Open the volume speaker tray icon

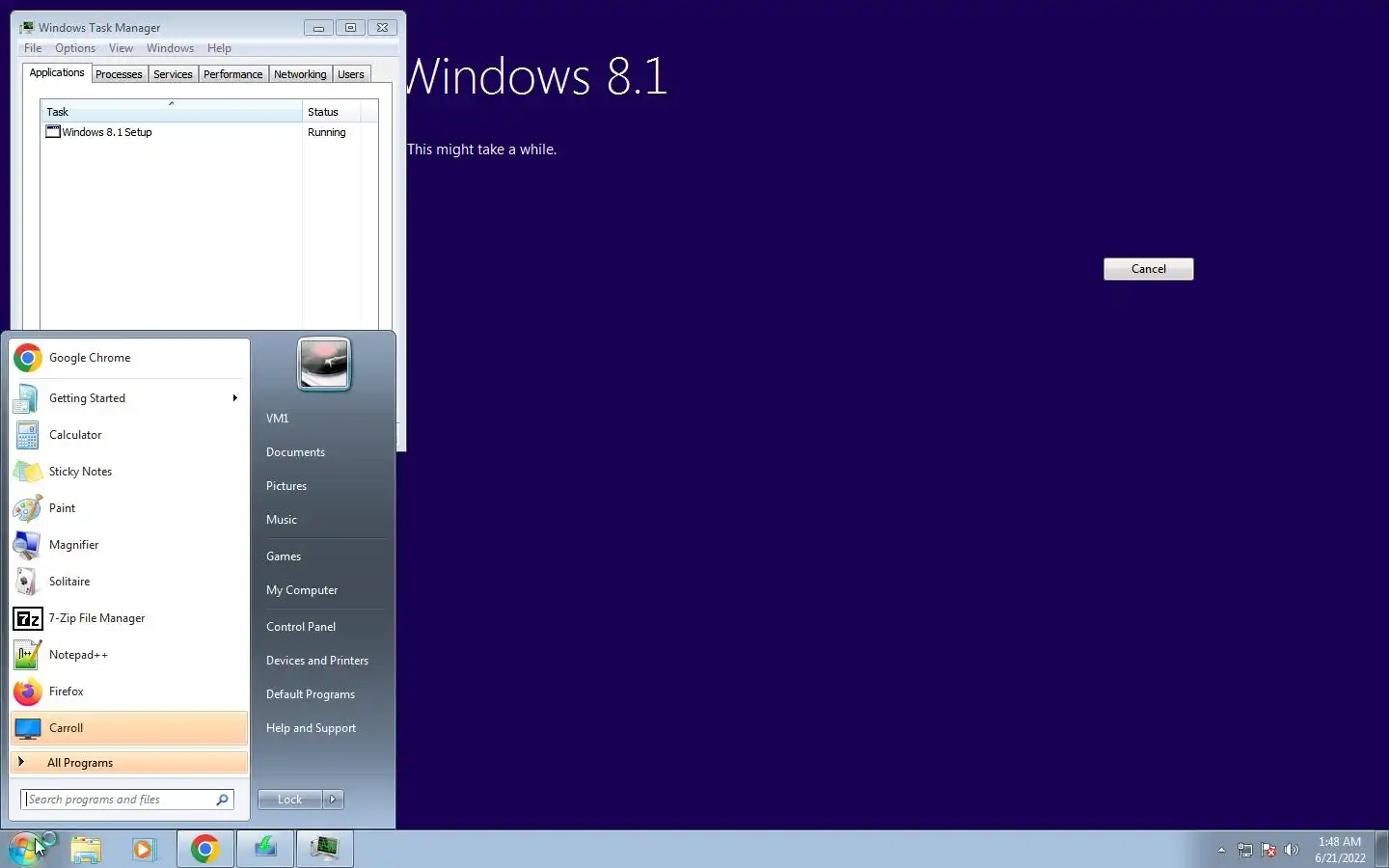pos(1292,850)
